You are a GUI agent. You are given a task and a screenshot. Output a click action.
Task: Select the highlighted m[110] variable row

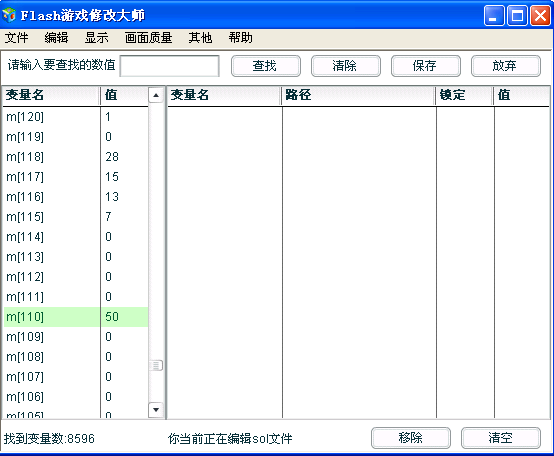click(76, 317)
